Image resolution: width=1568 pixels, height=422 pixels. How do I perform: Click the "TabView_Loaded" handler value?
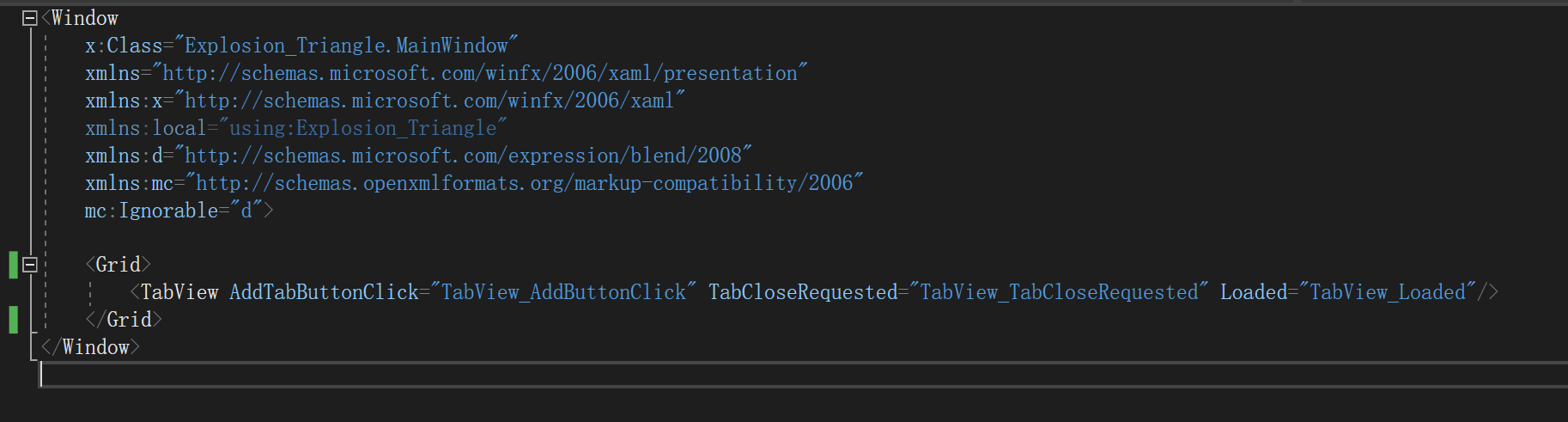1392,292
